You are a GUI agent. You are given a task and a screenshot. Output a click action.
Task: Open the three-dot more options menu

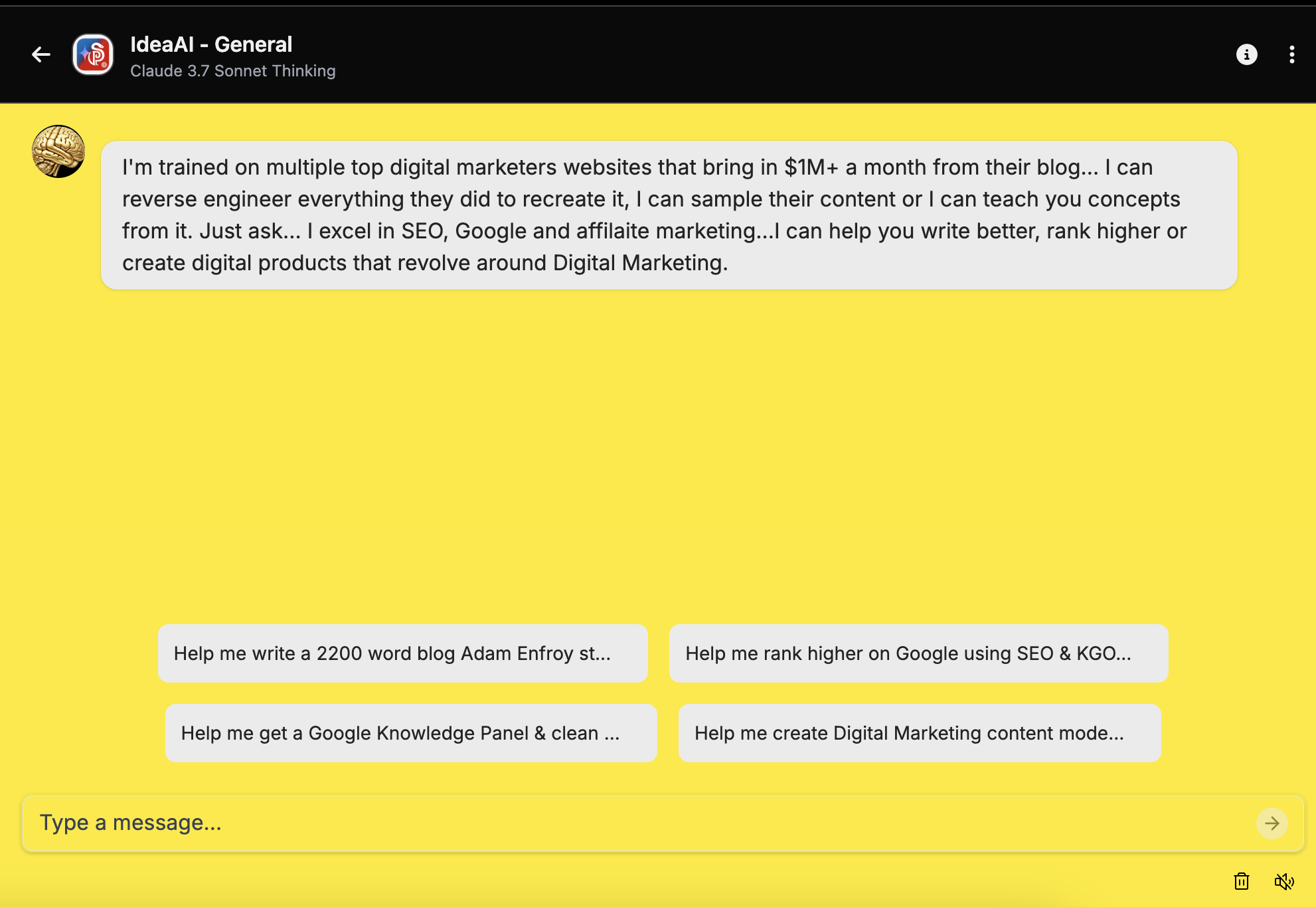[x=1291, y=54]
